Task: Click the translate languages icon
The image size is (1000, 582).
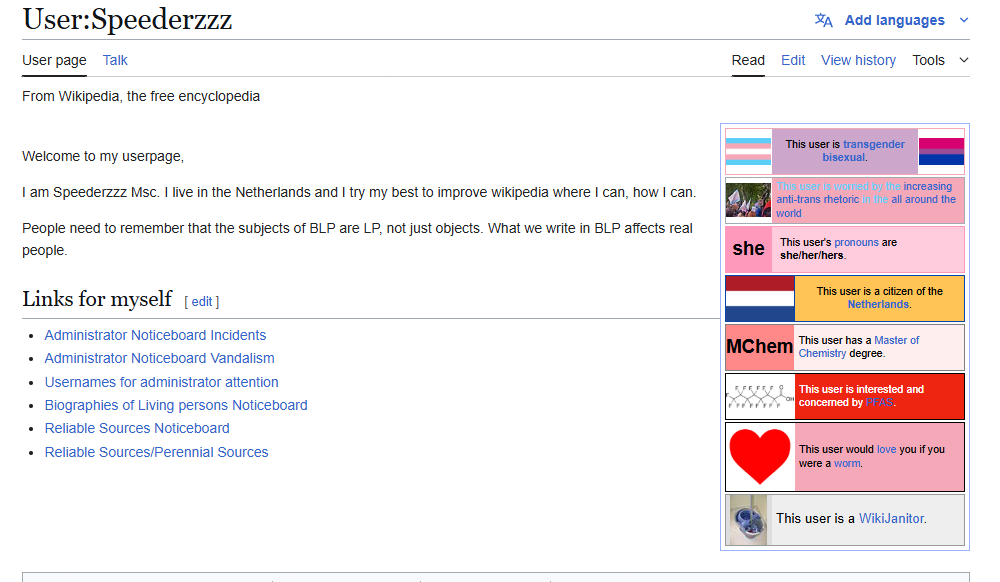Action: pyautogui.click(x=823, y=20)
